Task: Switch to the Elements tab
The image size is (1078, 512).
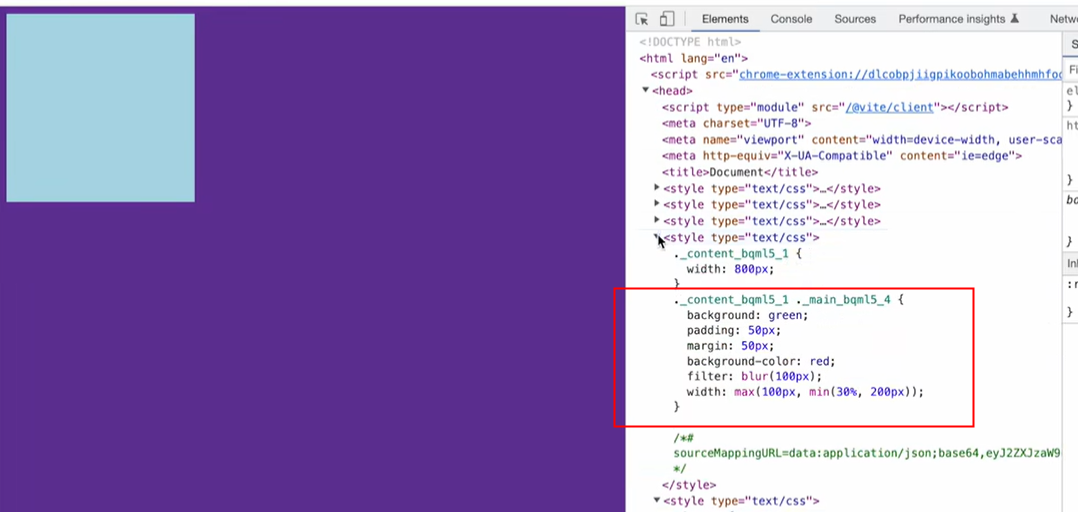Action: 725,19
